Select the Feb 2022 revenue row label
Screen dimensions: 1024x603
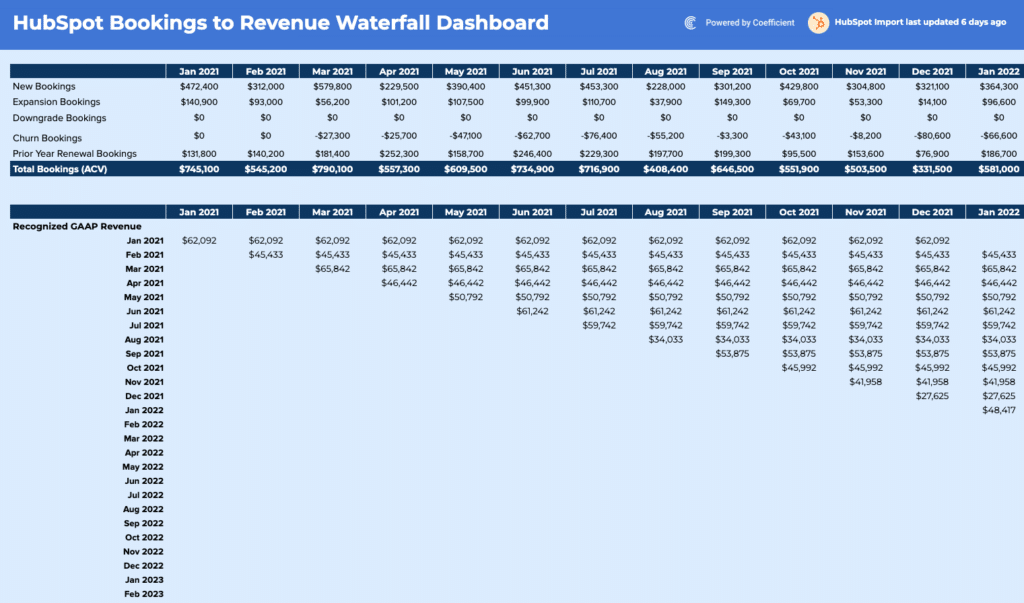(x=144, y=425)
